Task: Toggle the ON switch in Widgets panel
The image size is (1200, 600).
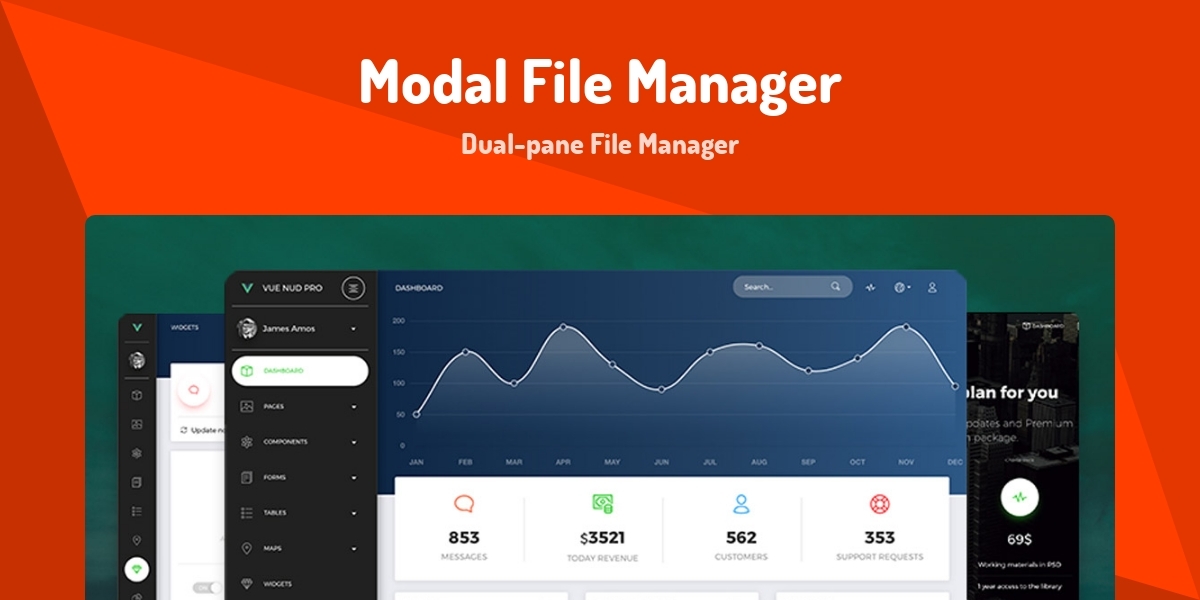Action: pyautogui.click(x=207, y=588)
